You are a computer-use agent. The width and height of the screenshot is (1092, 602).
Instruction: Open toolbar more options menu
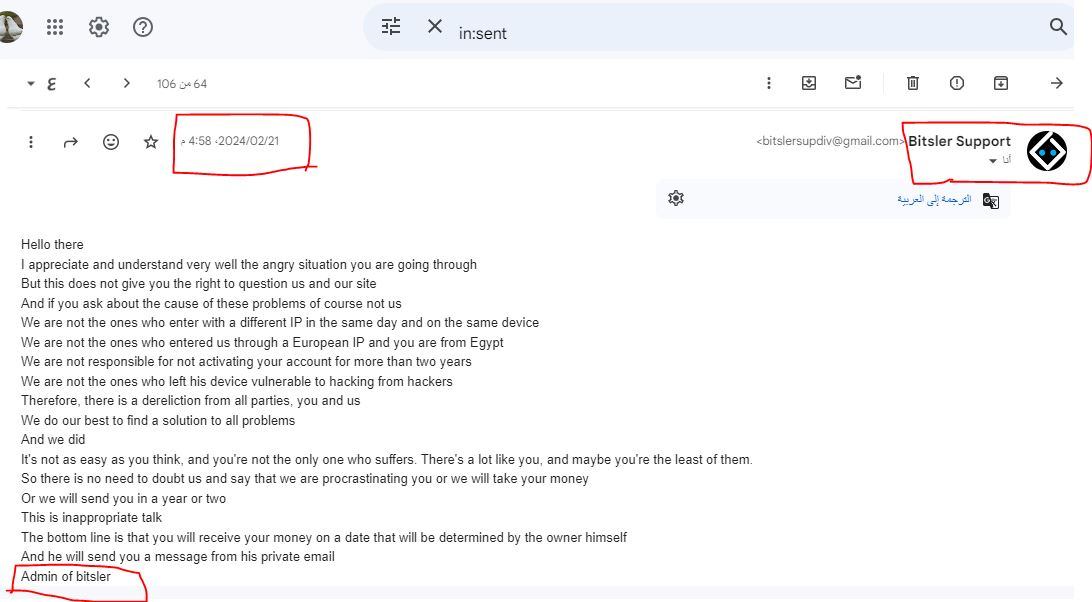(769, 83)
